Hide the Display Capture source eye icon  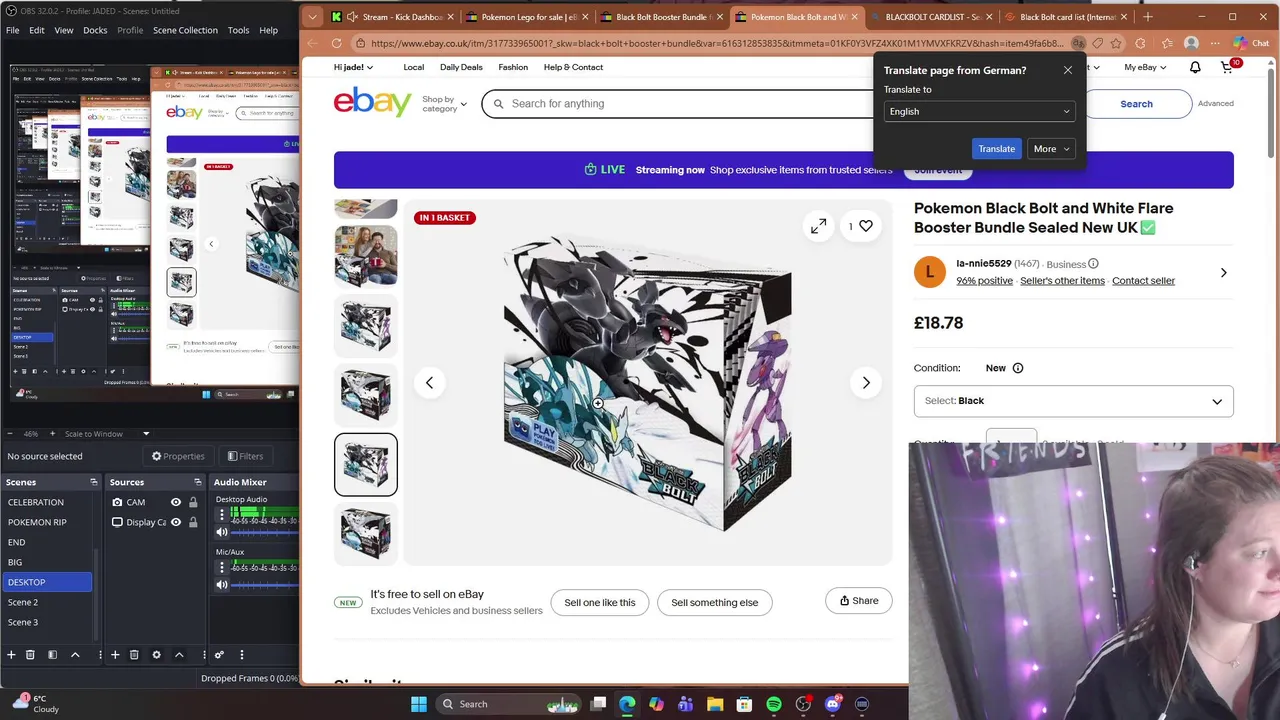[x=176, y=522]
